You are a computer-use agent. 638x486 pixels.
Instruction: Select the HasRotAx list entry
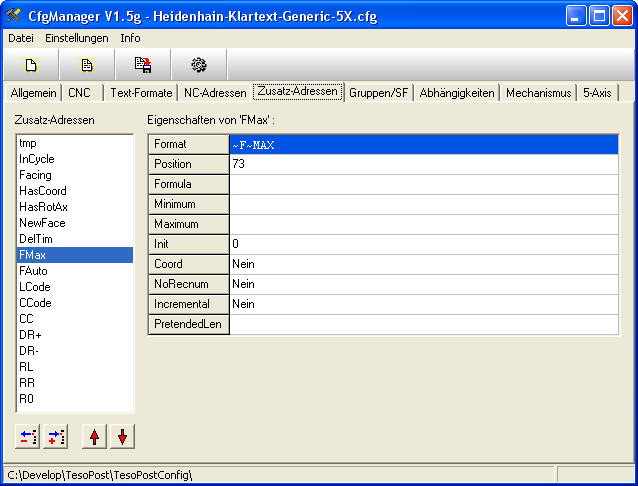[42, 207]
